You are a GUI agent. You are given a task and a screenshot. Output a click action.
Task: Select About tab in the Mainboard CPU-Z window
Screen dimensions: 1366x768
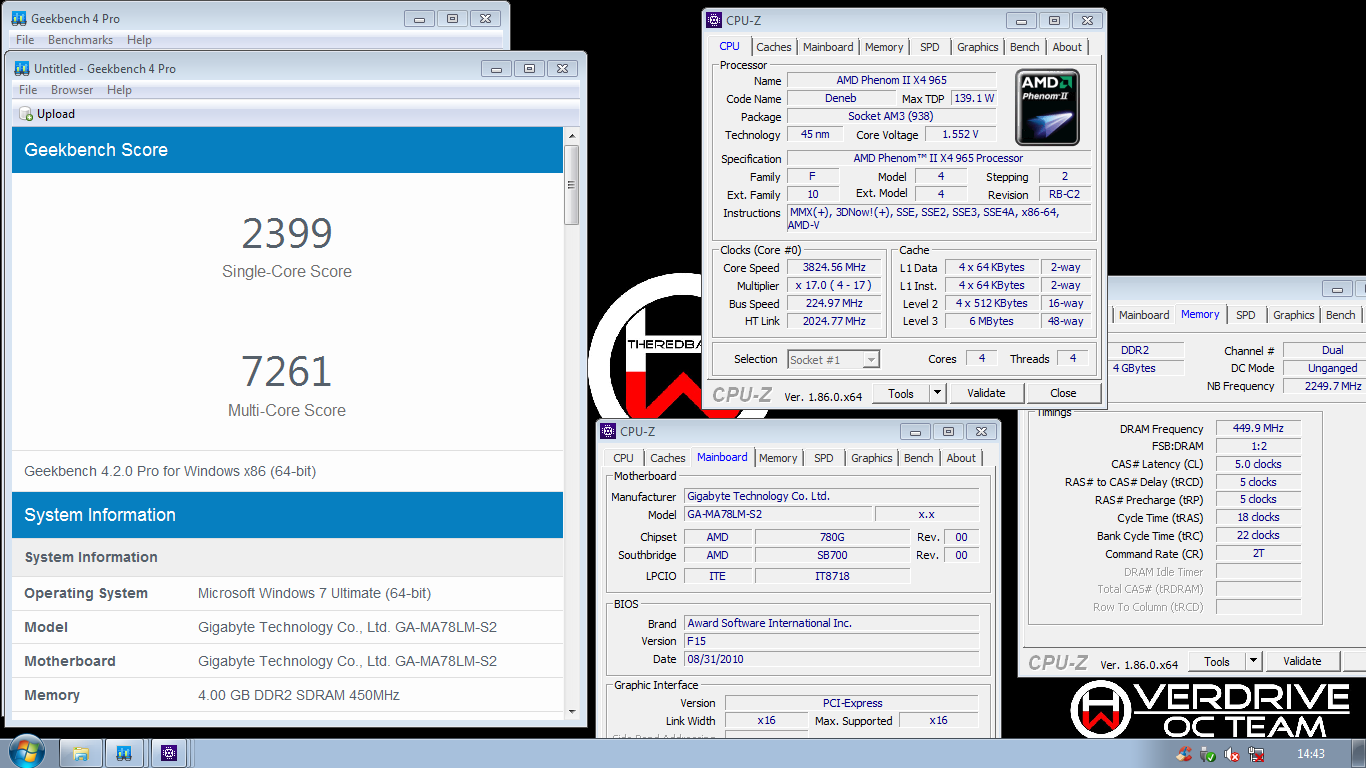(x=961, y=458)
